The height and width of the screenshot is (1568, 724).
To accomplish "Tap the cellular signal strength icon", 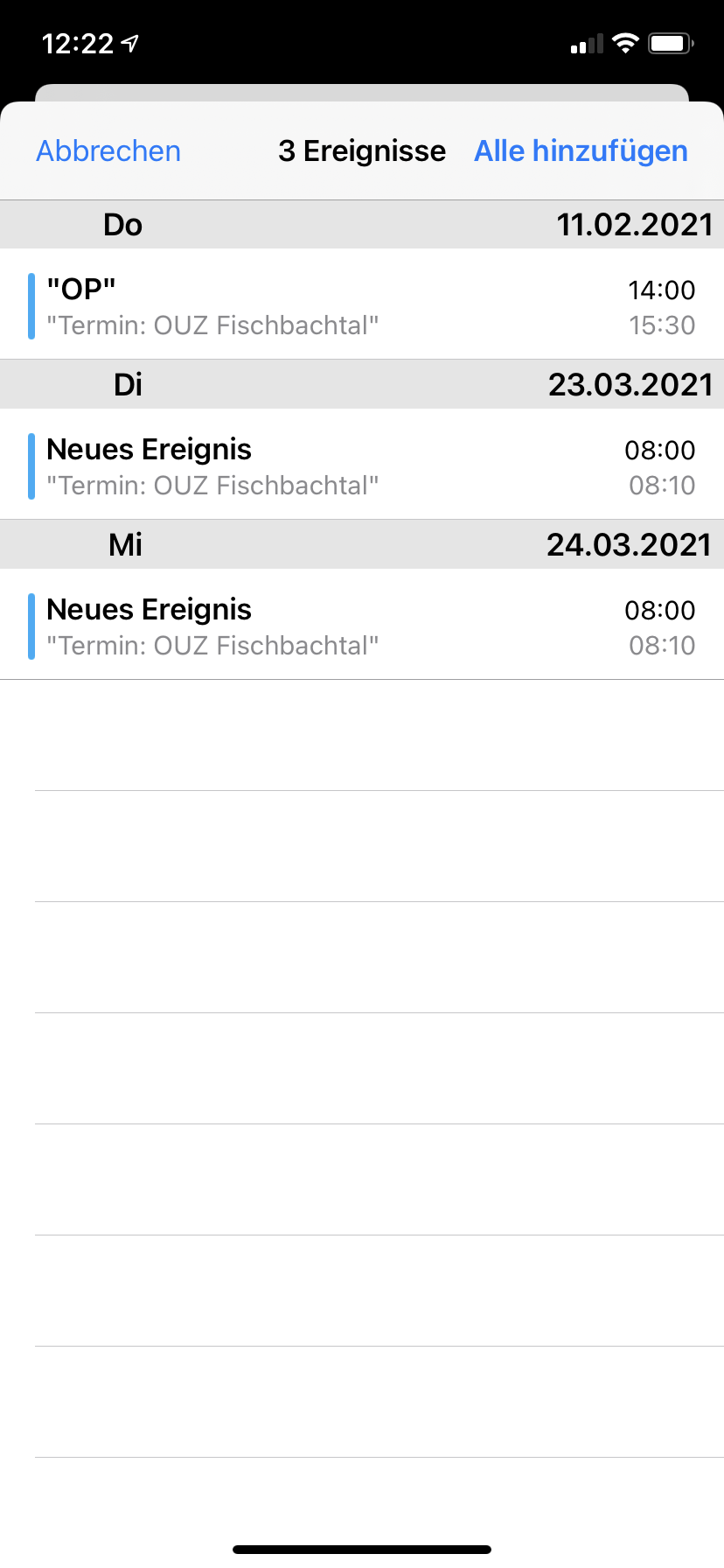I will (x=587, y=44).
